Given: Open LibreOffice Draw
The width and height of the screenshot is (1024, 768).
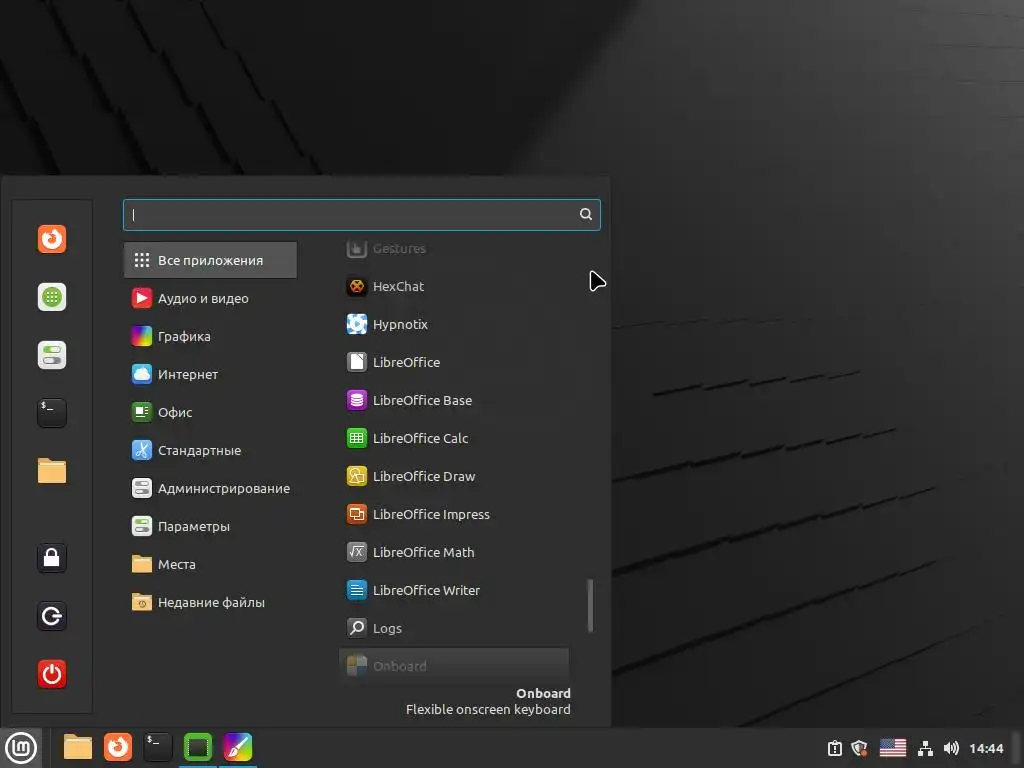Looking at the screenshot, I should pyautogui.click(x=454, y=476).
